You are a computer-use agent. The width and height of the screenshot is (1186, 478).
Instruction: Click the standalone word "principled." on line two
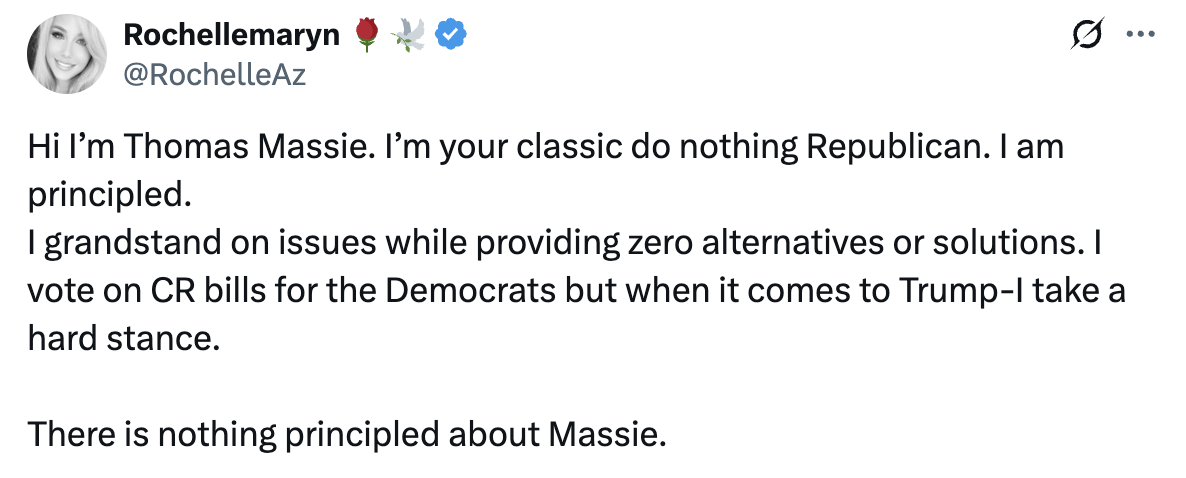click(108, 196)
